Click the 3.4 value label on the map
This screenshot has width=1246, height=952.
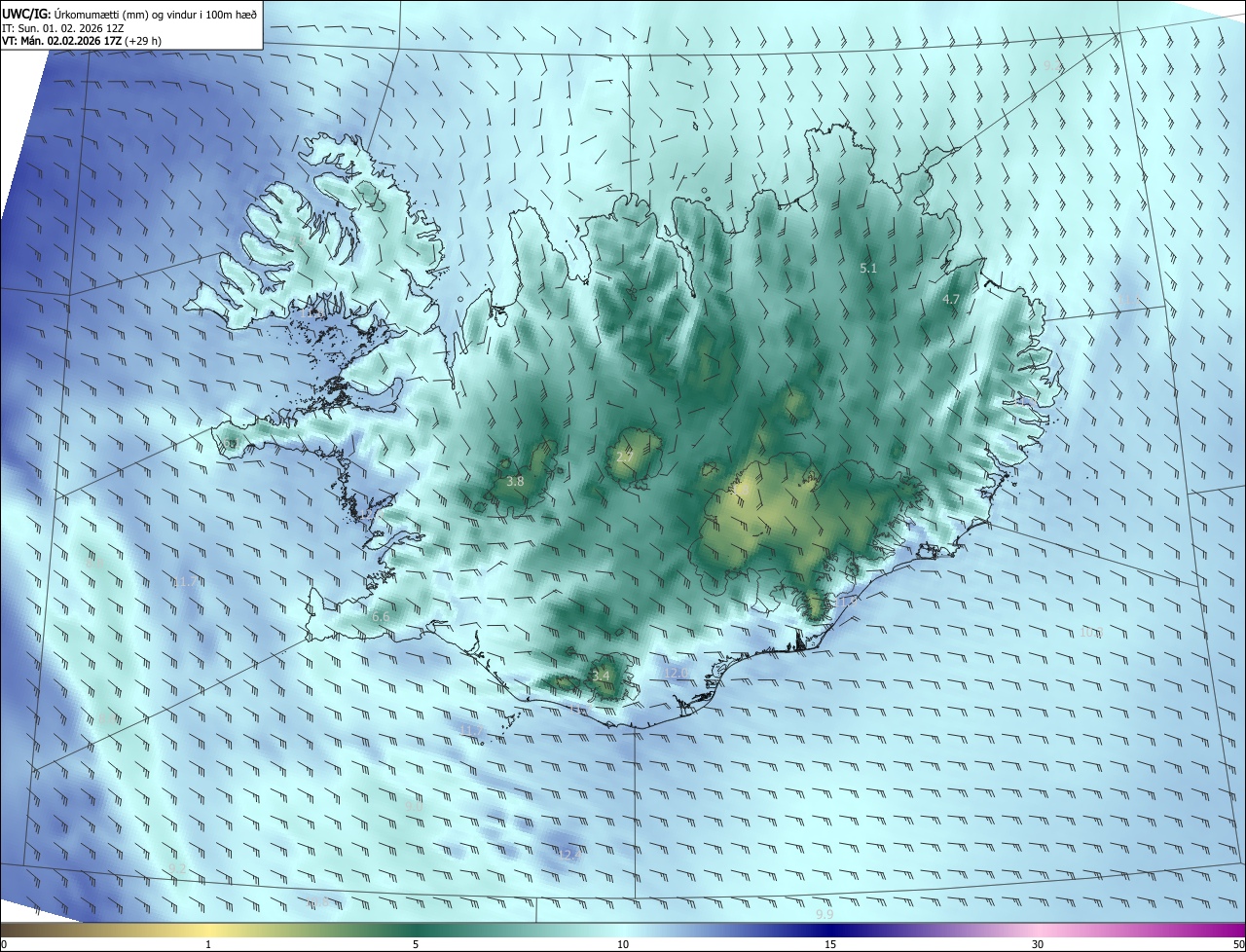[x=602, y=675]
